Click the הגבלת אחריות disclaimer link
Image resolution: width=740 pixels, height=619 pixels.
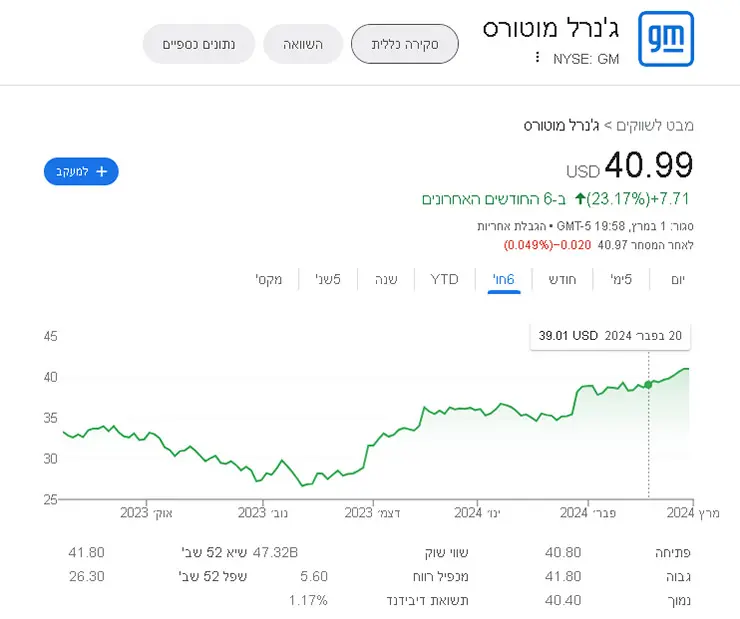(x=511, y=226)
